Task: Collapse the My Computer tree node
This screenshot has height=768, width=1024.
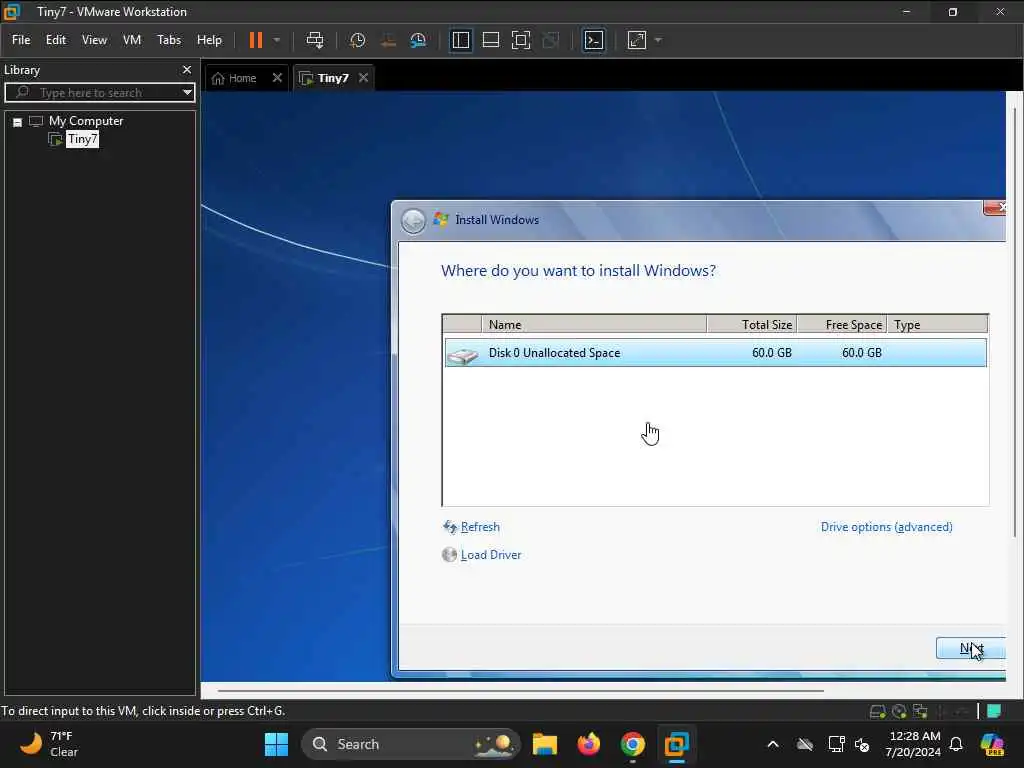Action: coord(18,121)
